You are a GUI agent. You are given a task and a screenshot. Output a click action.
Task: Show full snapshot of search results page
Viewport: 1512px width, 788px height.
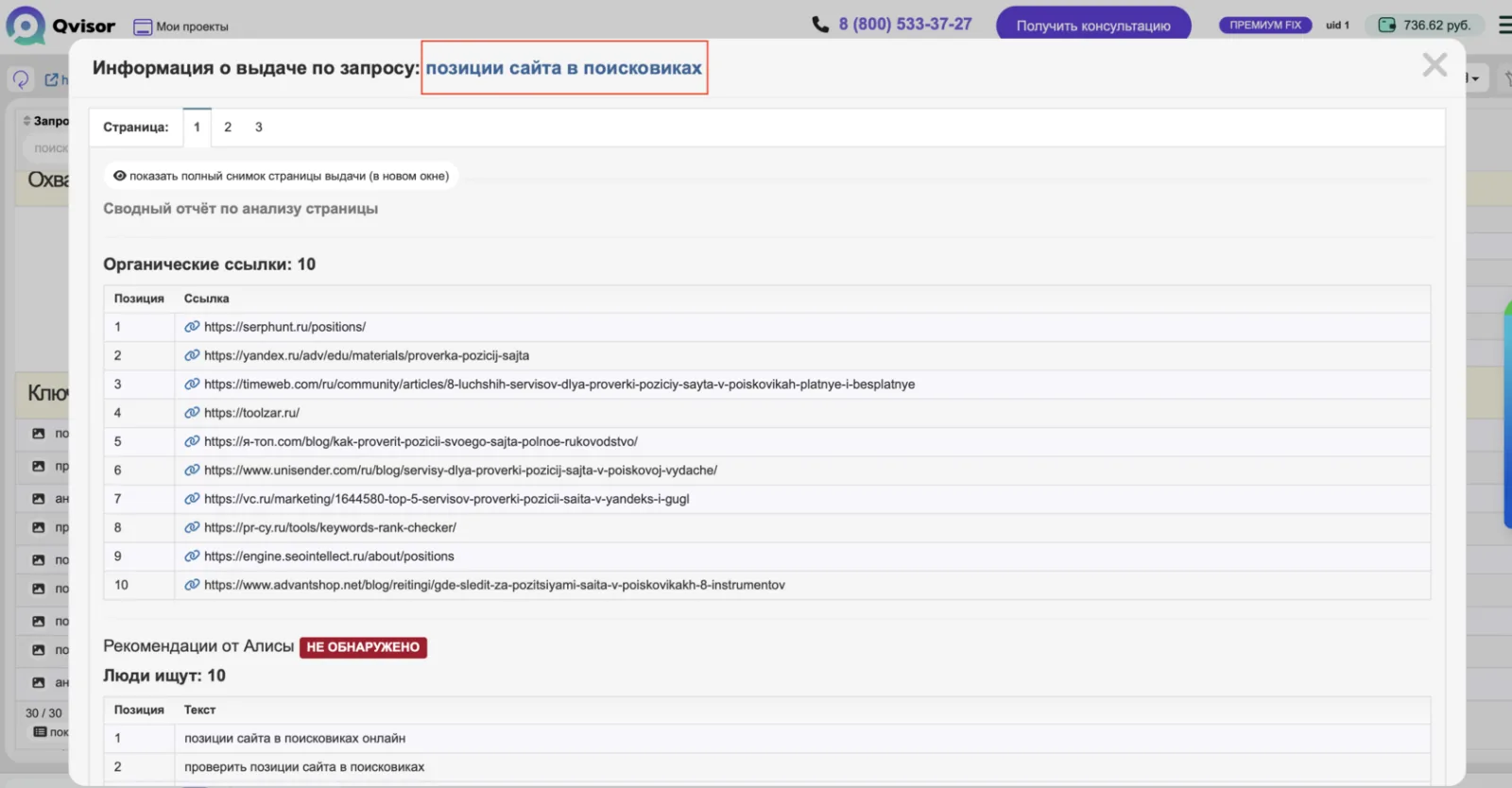pyautogui.click(x=281, y=176)
